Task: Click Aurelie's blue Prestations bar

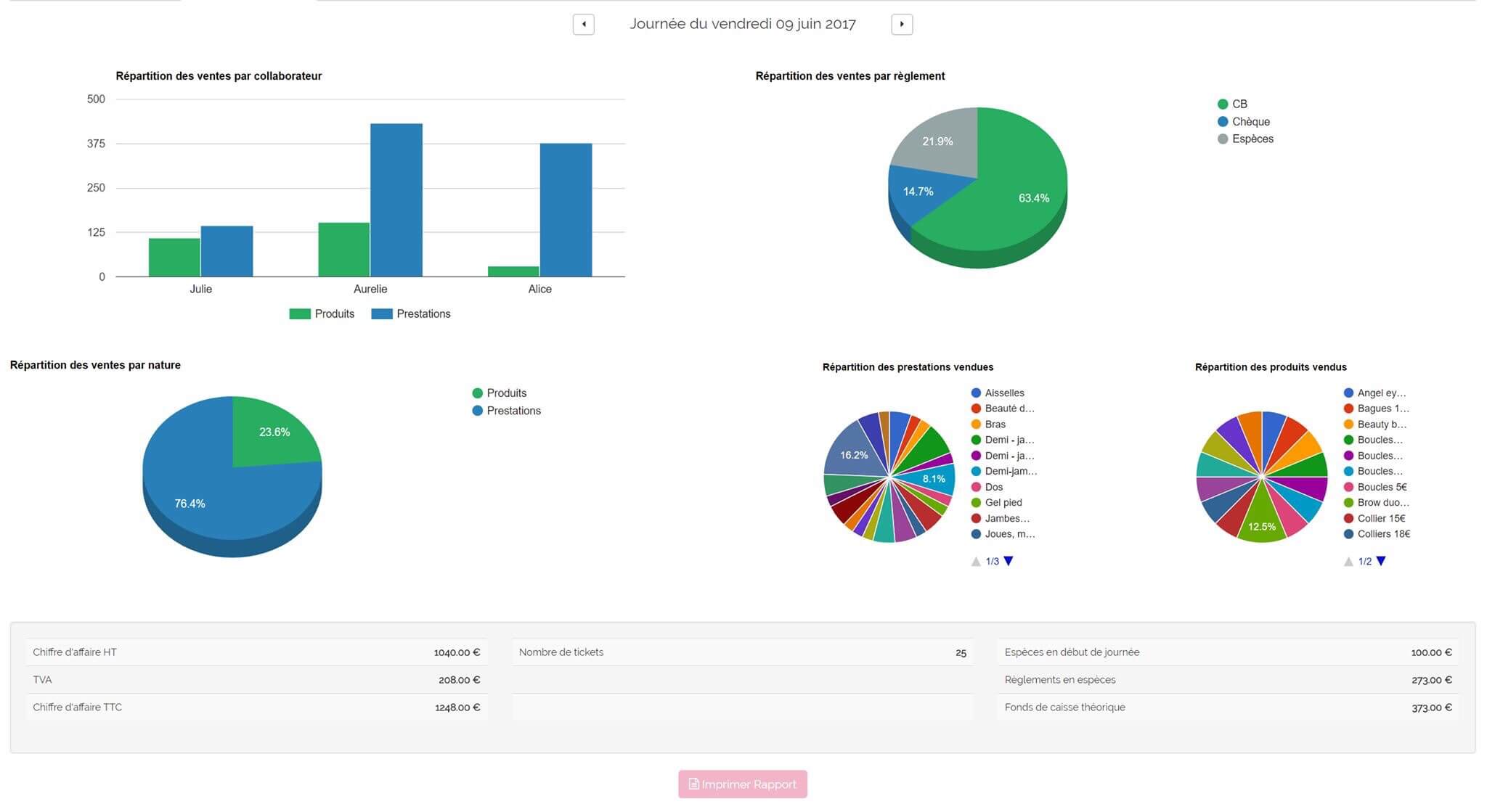Action: click(x=396, y=200)
